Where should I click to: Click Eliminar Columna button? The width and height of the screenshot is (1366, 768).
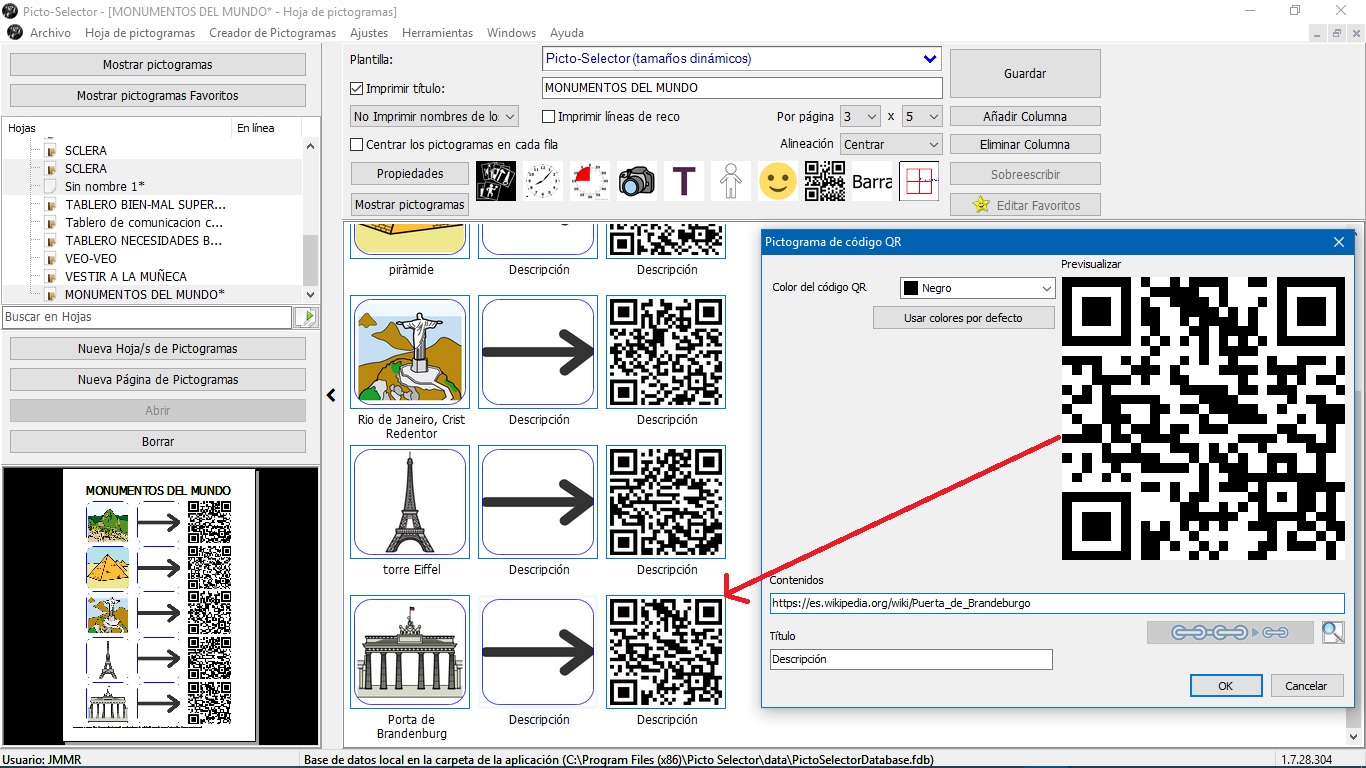pyautogui.click(x=1025, y=144)
